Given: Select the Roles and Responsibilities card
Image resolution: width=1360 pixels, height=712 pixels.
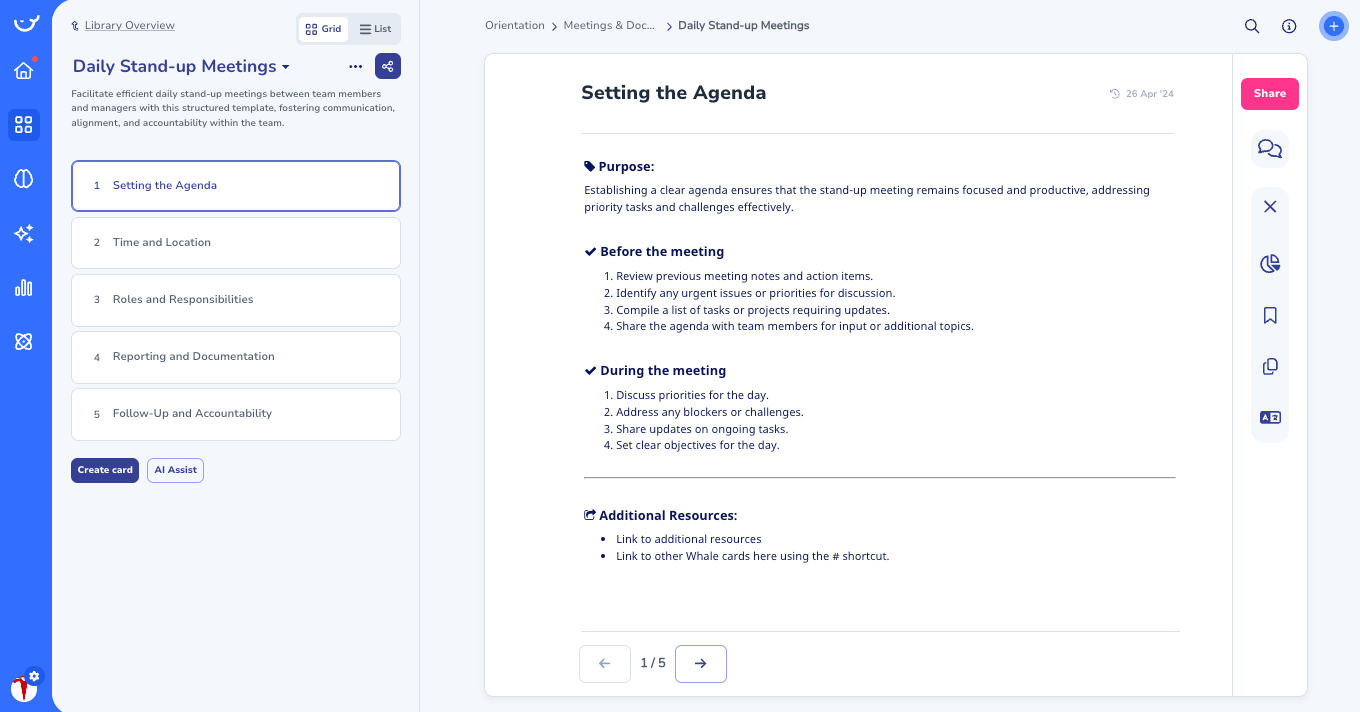Looking at the screenshot, I should coord(235,300).
